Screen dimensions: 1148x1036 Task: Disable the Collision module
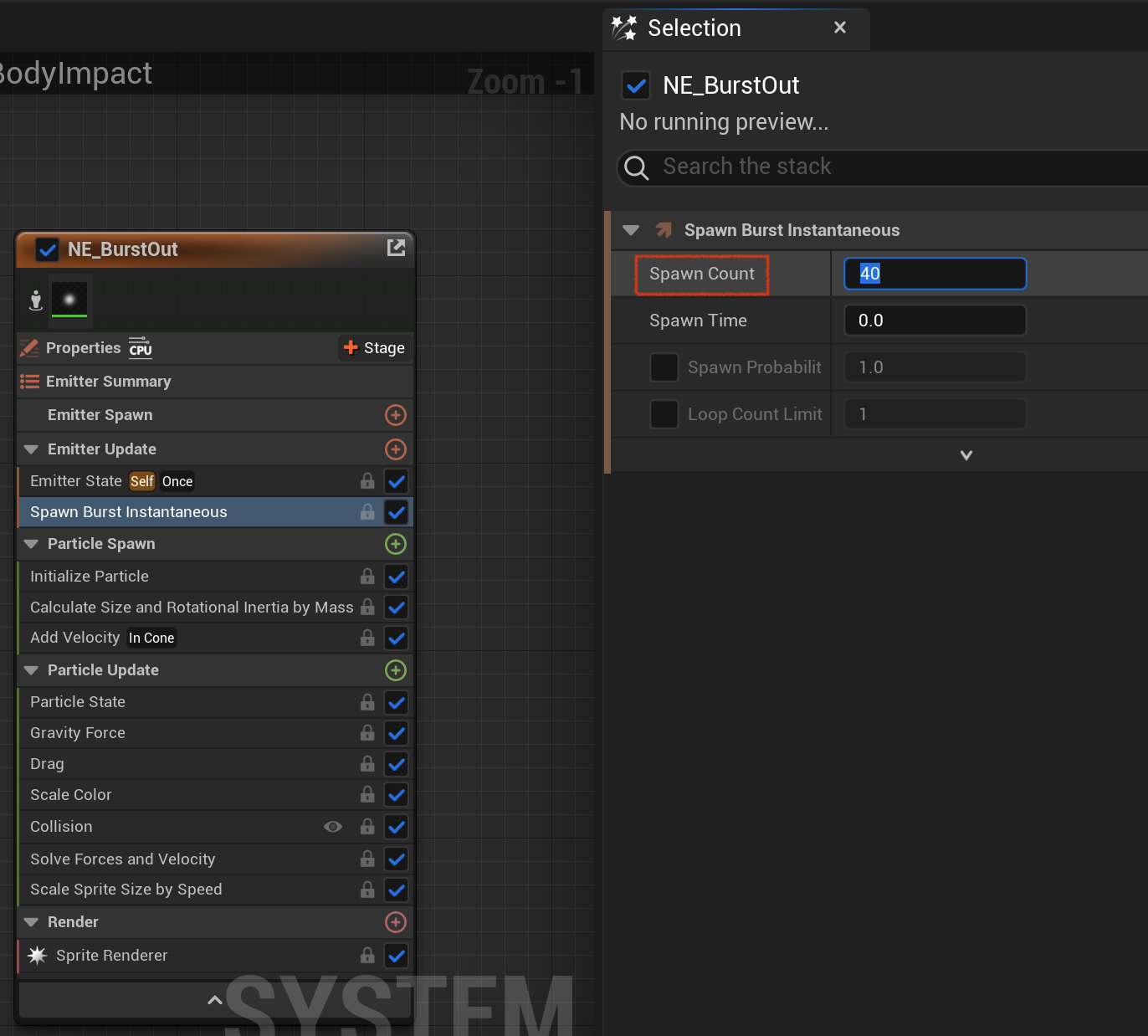point(397,827)
